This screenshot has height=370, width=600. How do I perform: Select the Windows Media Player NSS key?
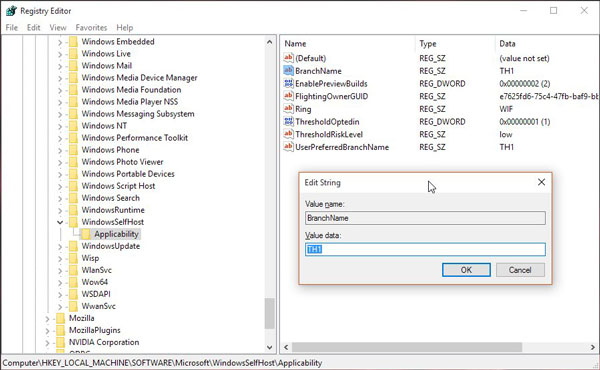click(x=130, y=102)
